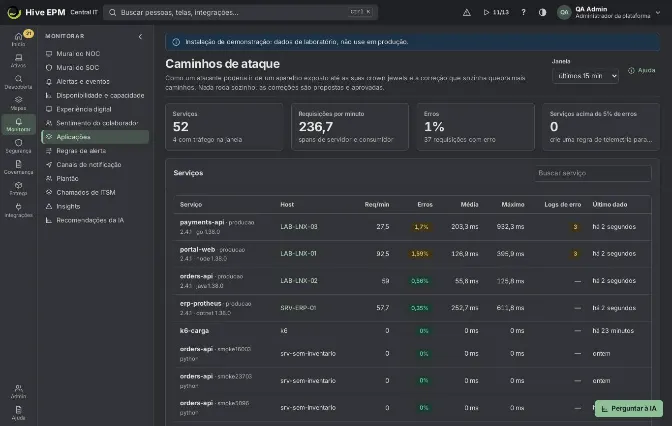Sort by the Req/min column header
The image size is (672, 426).
pyautogui.click(x=377, y=204)
